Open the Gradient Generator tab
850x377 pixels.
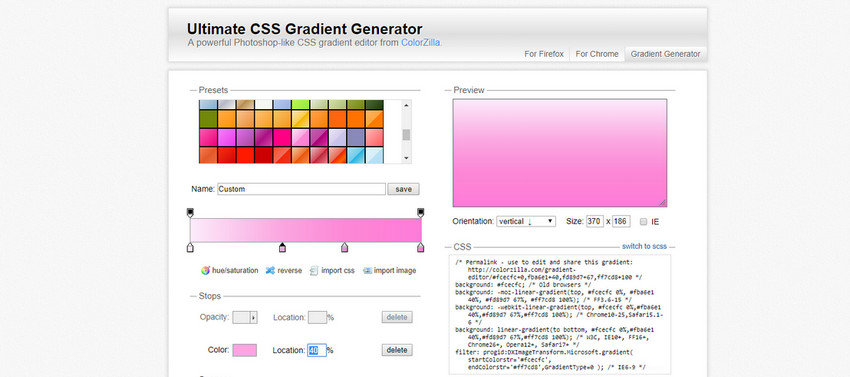tap(665, 54)
